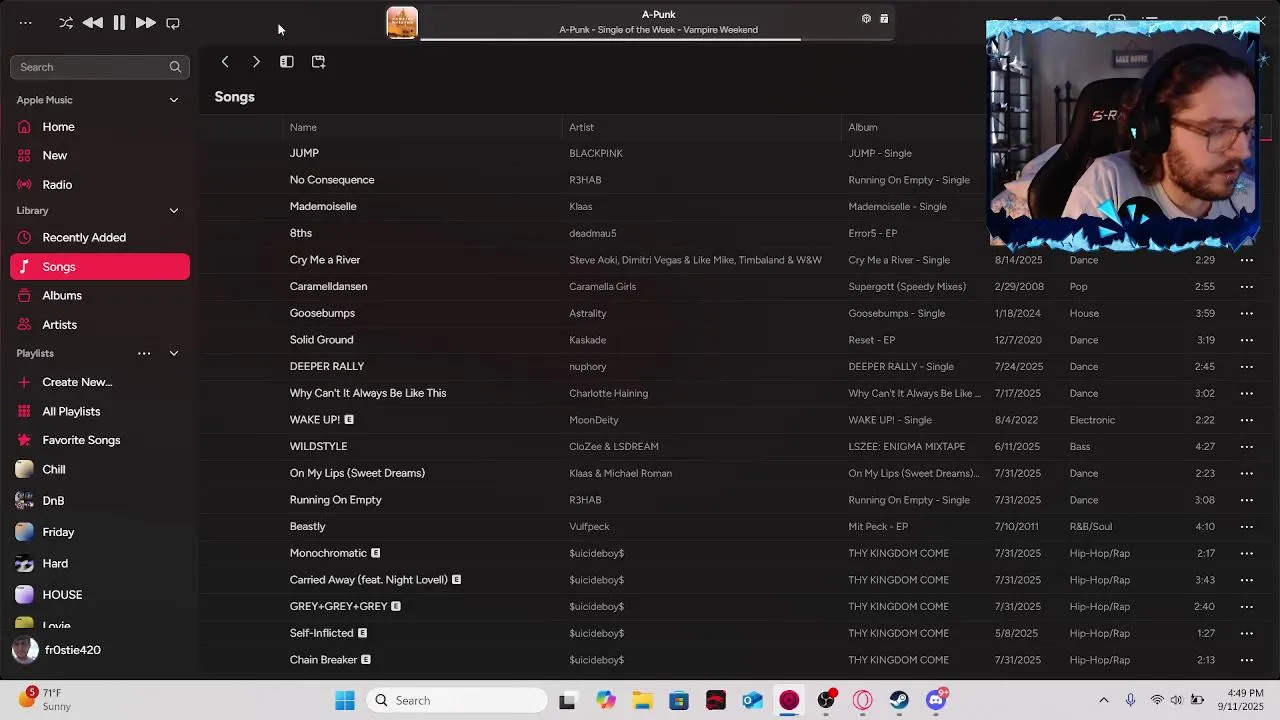Open more options for Monochromatic

[1246, 553]
